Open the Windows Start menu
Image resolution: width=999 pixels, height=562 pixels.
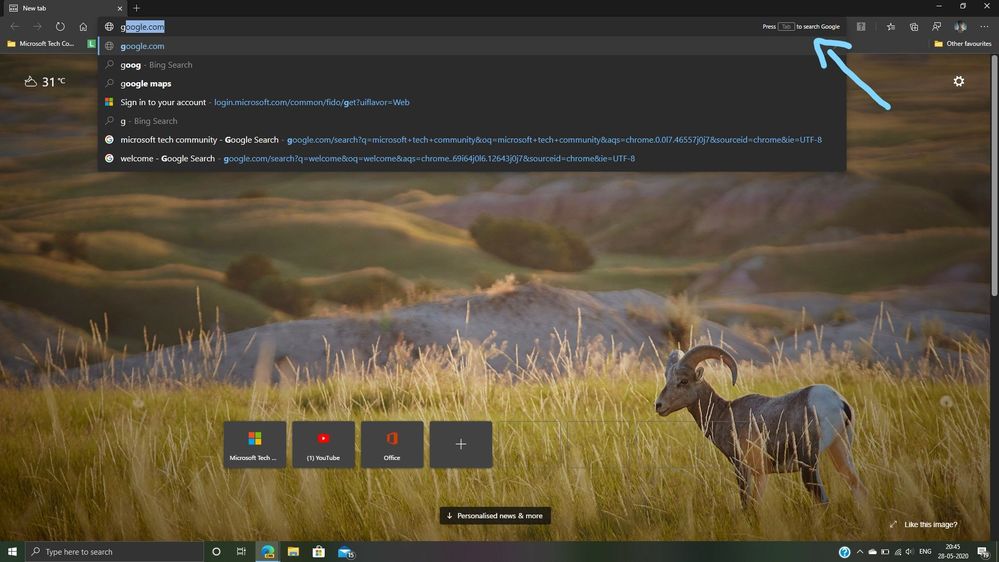(12, 551)
